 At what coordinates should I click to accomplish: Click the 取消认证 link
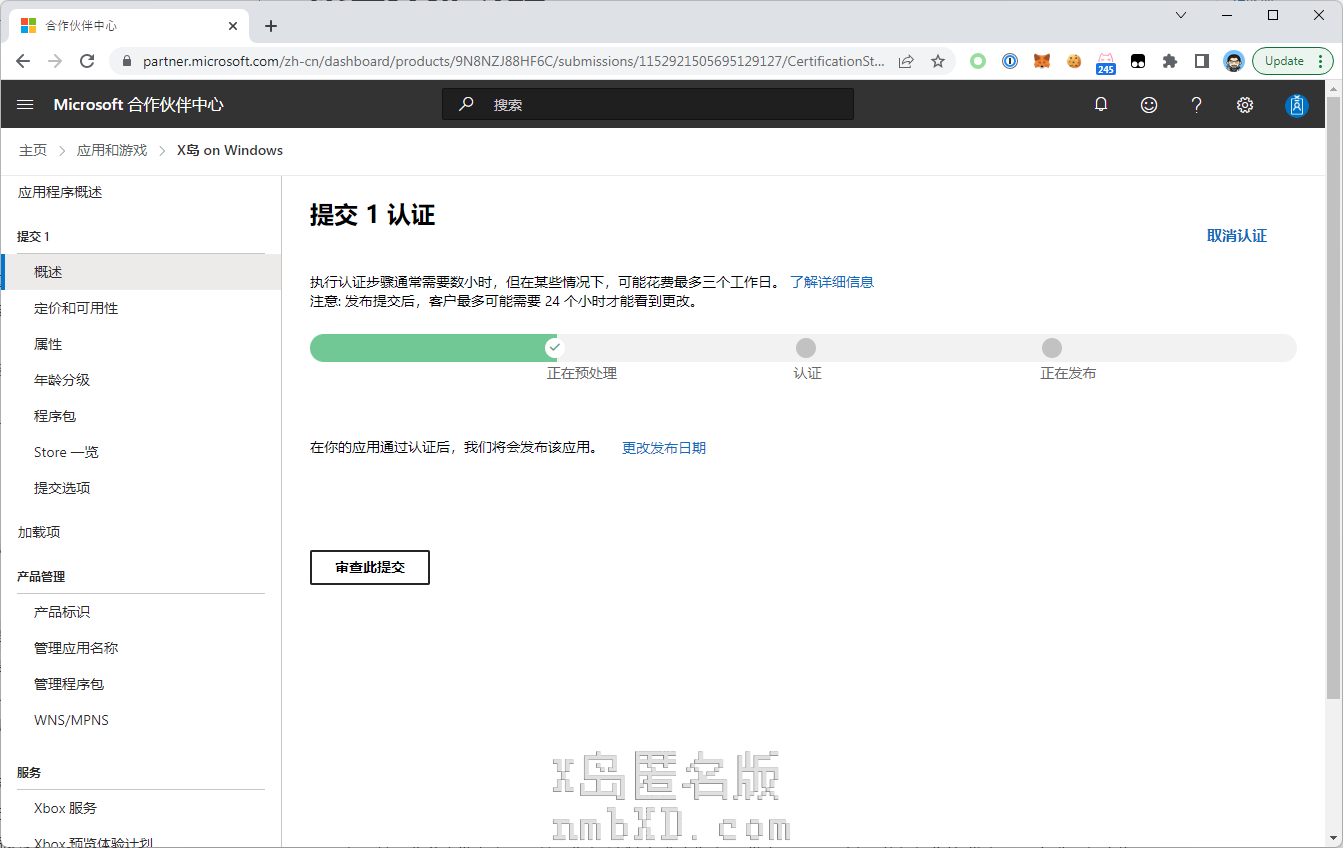[1236, 236]
